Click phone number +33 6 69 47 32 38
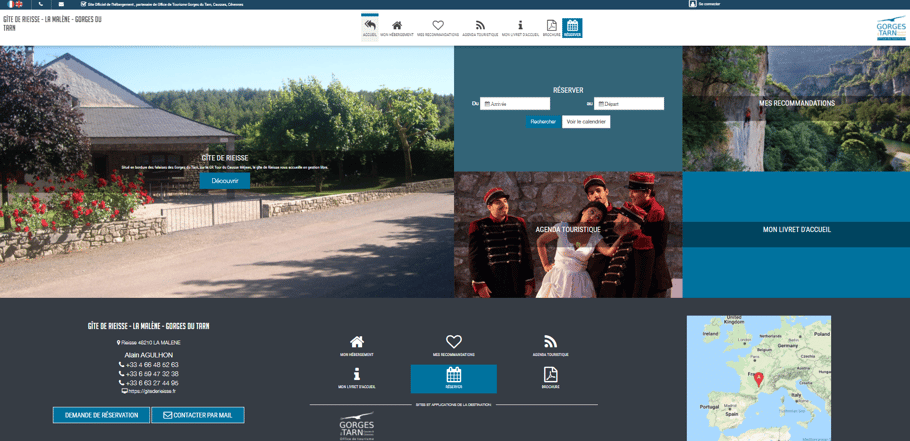The image size is (910, 441). 149,374
